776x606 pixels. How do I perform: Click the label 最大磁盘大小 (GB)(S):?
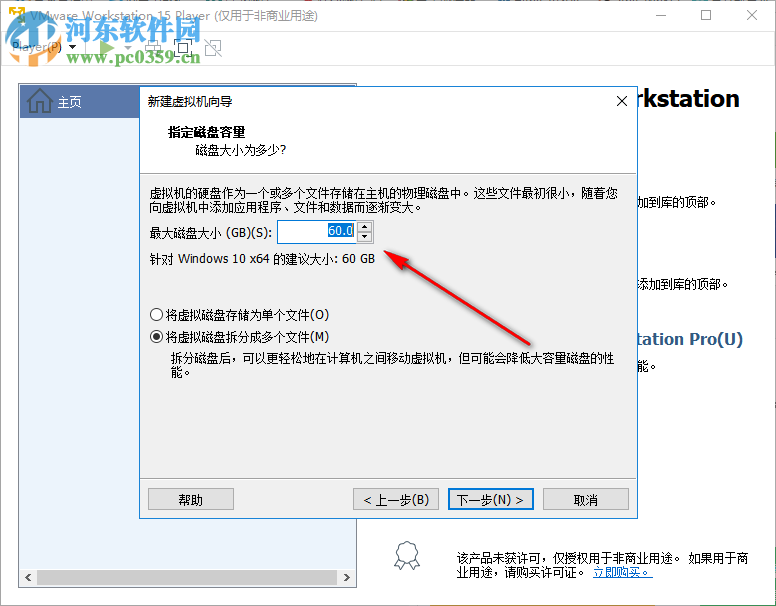point(210,233)
